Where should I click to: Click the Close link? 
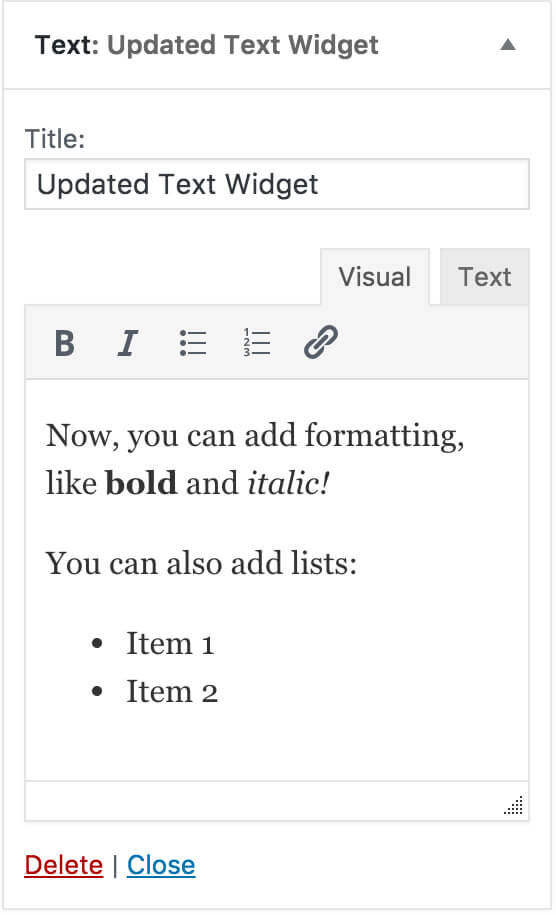pos(161,865)
